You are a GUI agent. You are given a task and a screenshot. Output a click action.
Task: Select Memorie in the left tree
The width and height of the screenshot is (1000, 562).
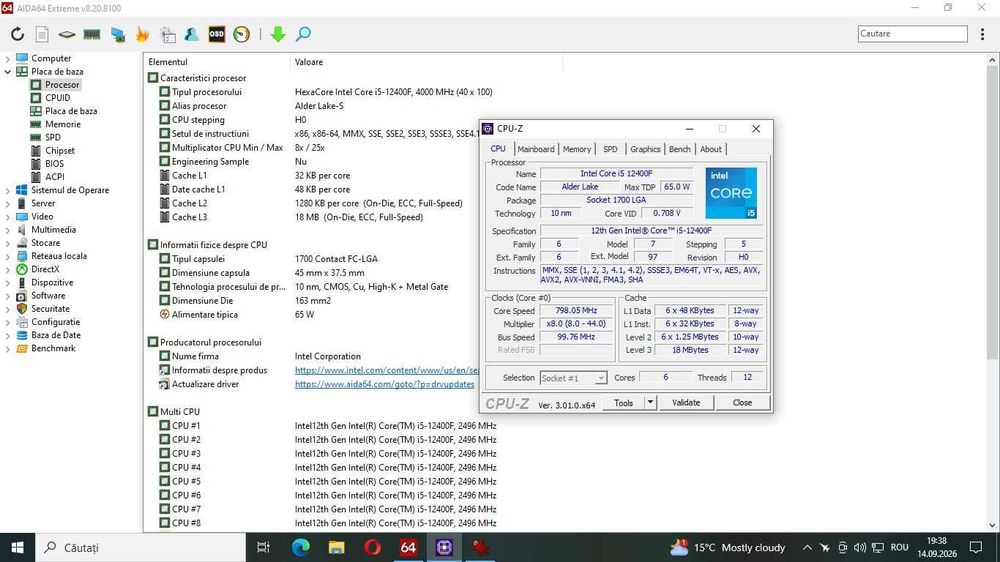[x=62, y=124]
